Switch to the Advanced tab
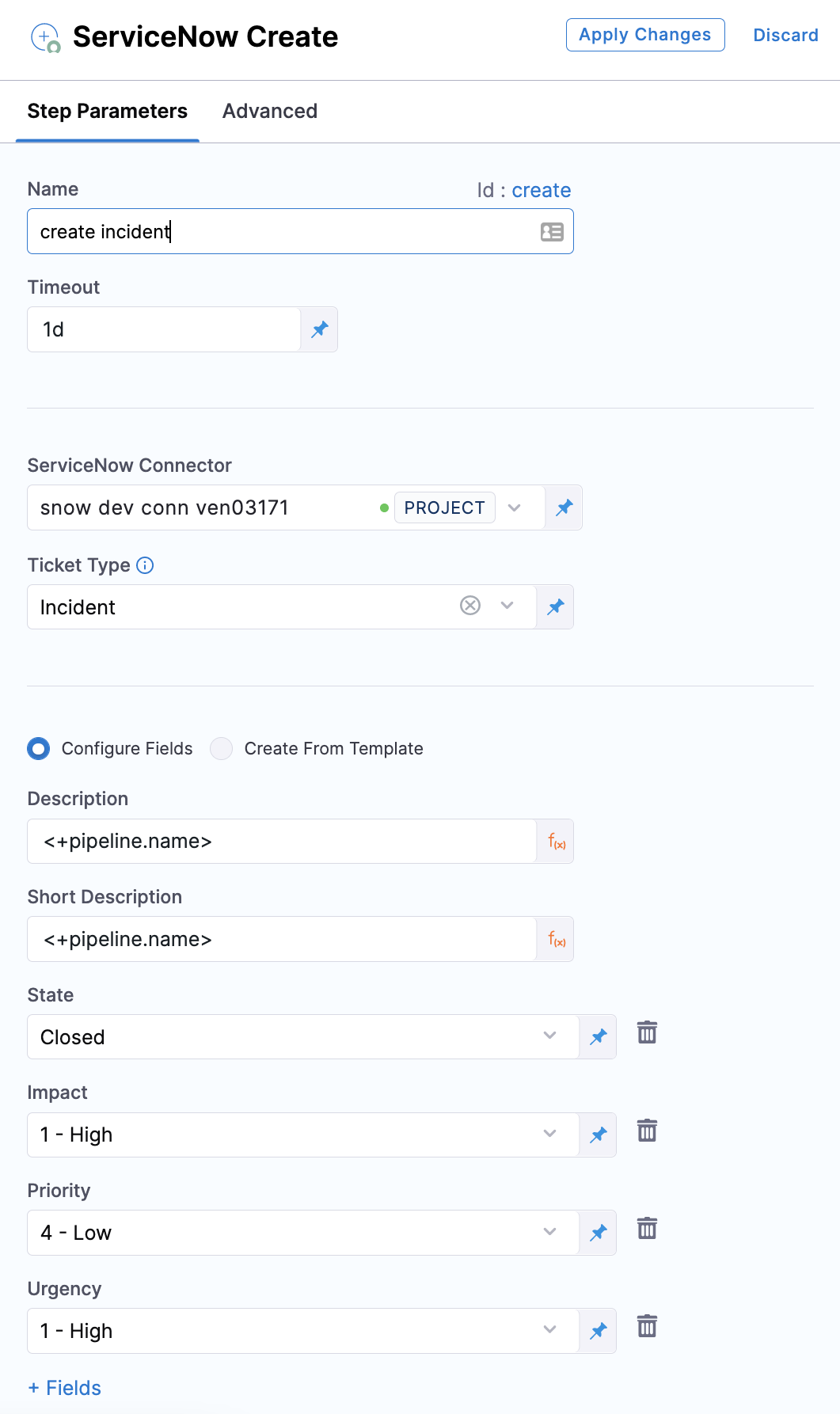The width and height of the screenshot is (840, 1414). pyautogui.click(x=270, y=112)
